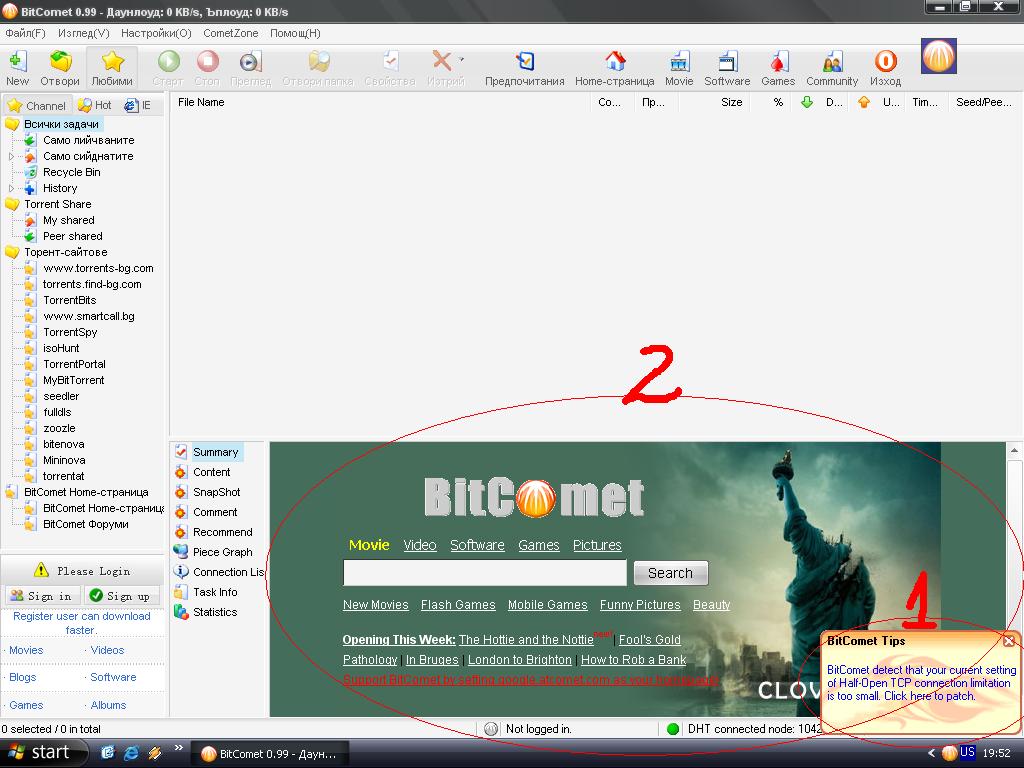Click the Search button on BitComet page
This screenshot has height=768, width=1024.
coord(671,573)
